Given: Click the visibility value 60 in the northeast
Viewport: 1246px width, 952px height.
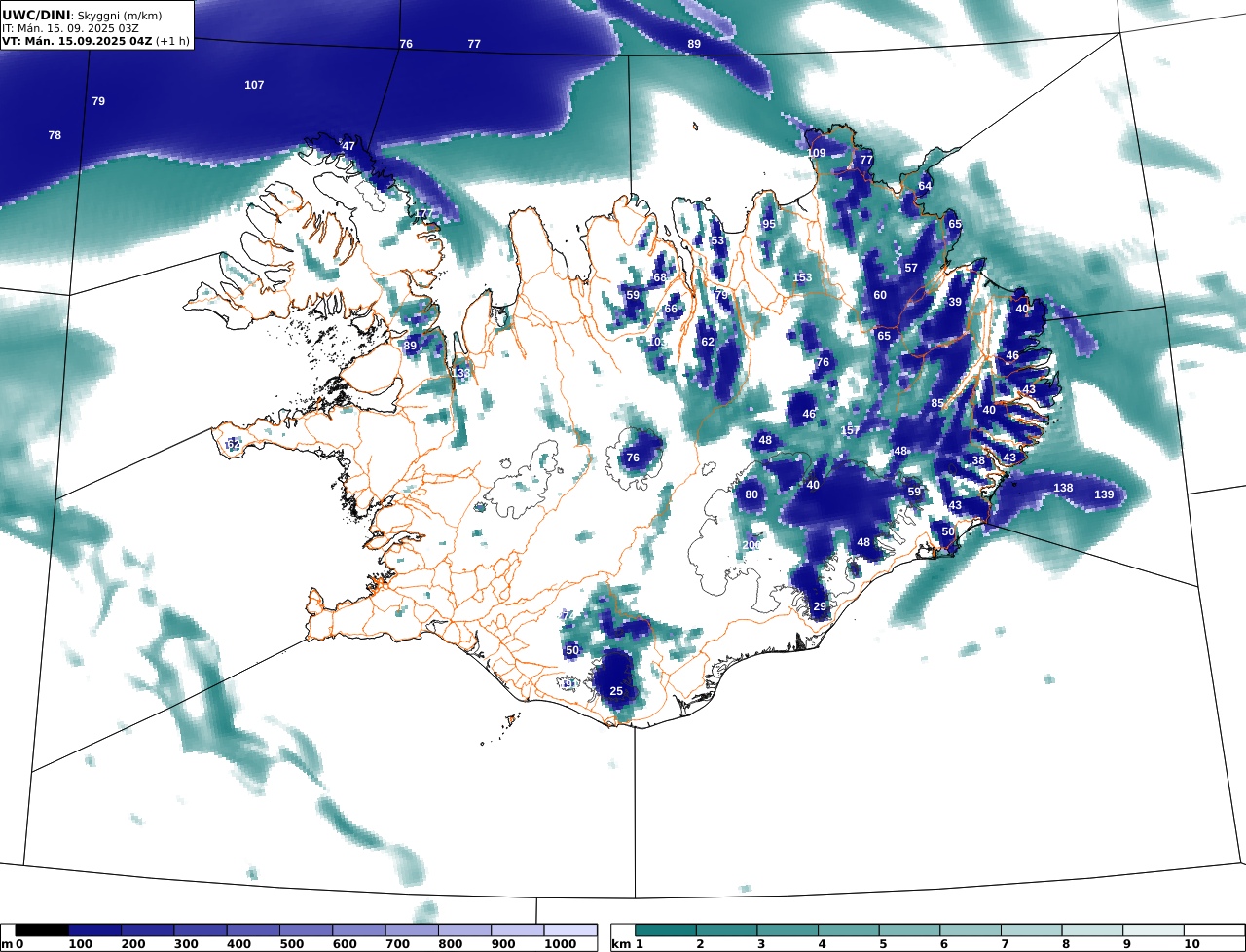Looking at the screenshot, I should (x=880, y=295).
